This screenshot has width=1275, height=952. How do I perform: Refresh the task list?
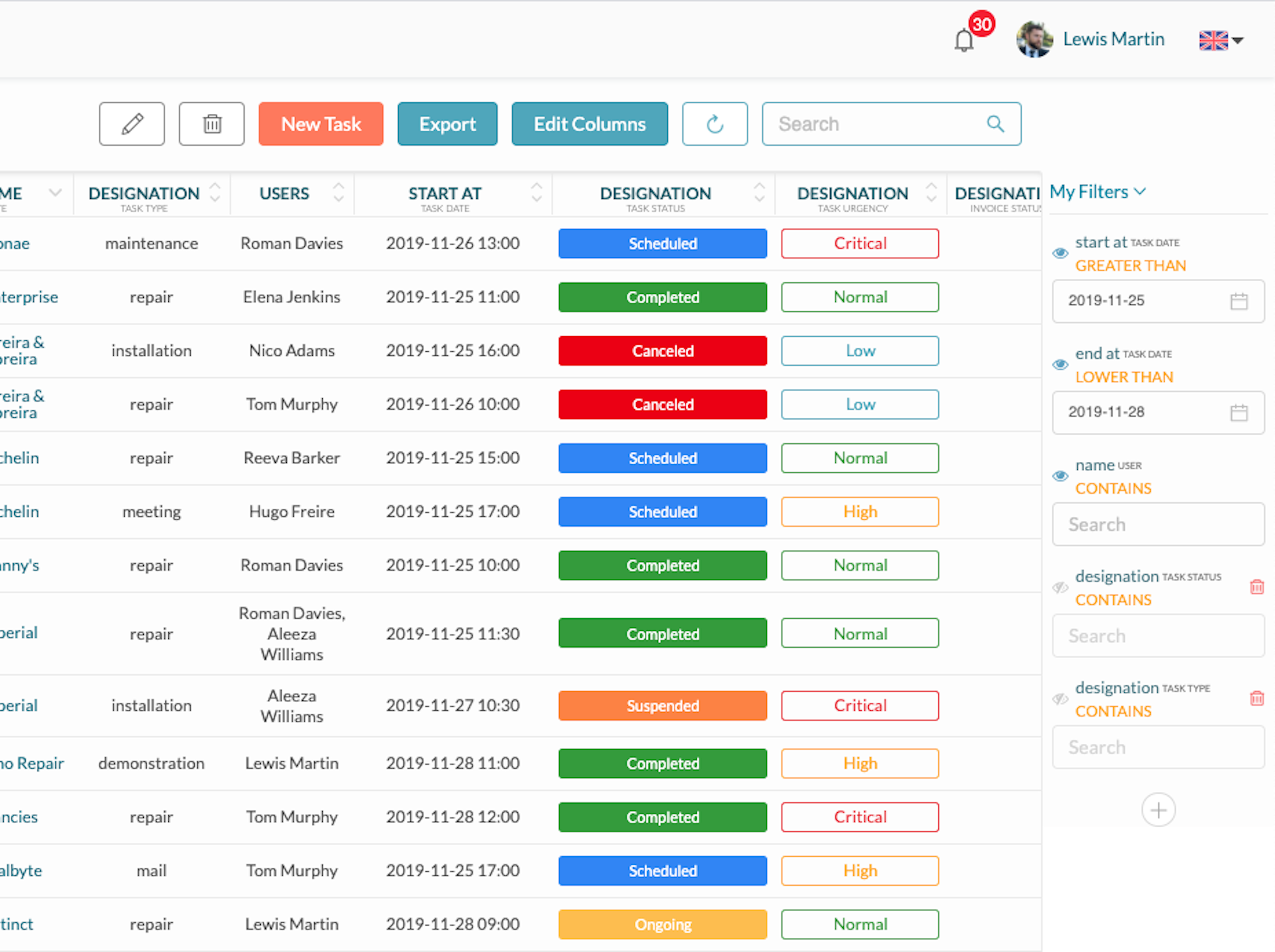point(715,123)
